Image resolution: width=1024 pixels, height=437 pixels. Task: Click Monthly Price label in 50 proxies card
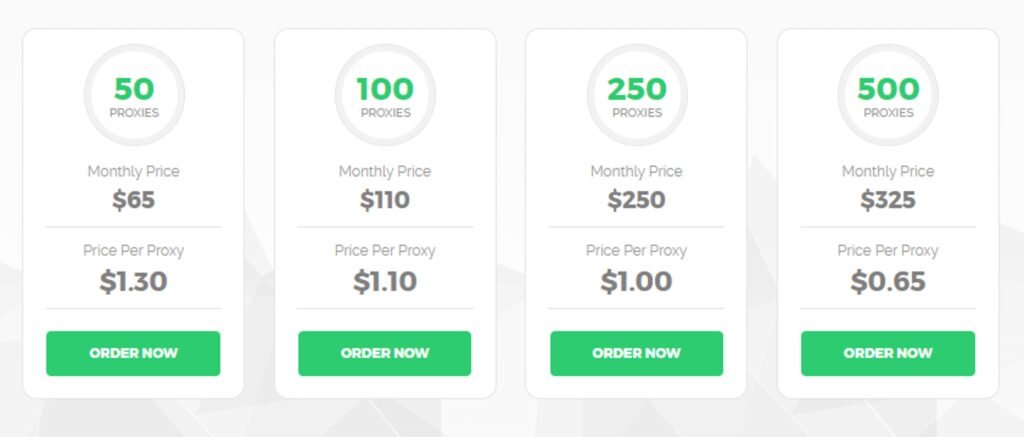coord(133,171)
